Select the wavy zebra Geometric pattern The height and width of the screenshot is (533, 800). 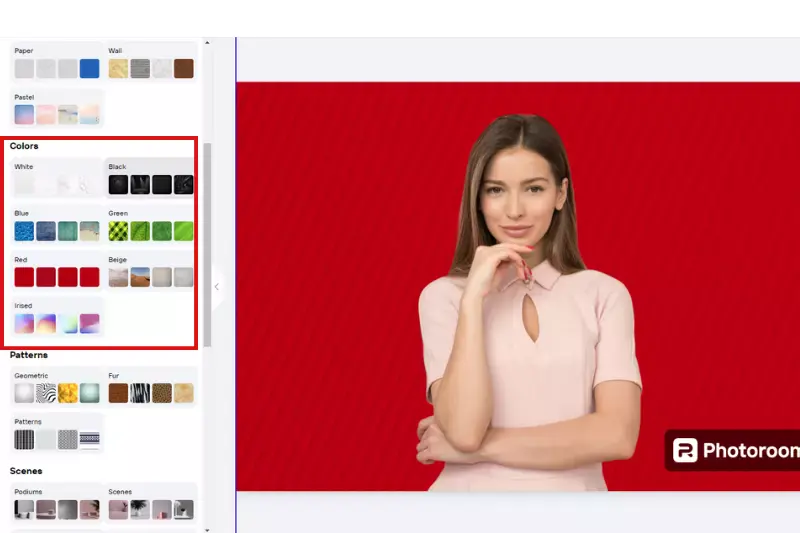coord(46,393)
